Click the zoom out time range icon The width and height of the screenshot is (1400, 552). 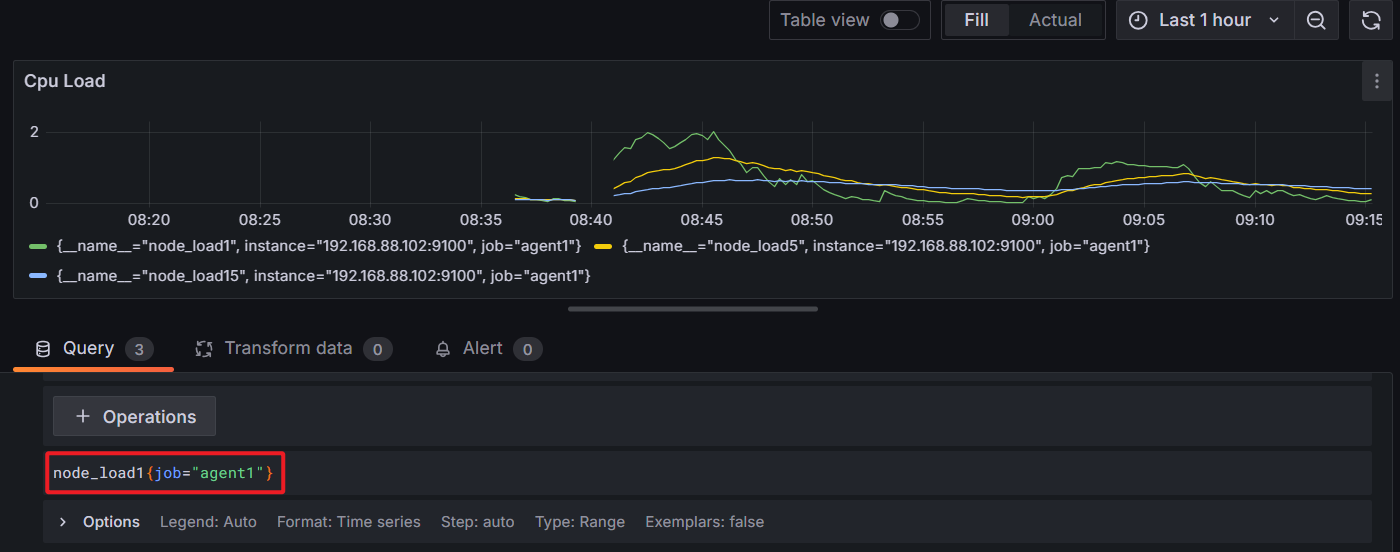pos(1316,20)
